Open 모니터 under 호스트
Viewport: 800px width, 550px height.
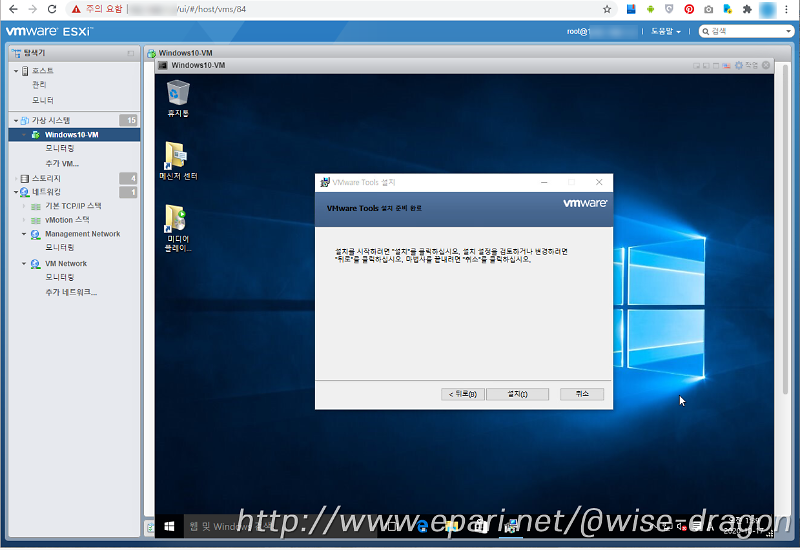(x=43, y=100)
